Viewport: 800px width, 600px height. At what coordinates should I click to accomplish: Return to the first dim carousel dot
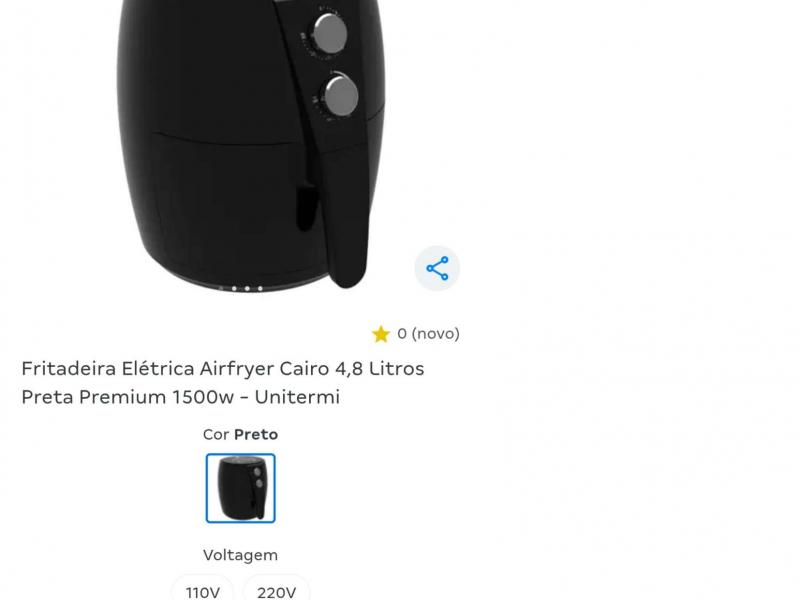tap(220, 289)
